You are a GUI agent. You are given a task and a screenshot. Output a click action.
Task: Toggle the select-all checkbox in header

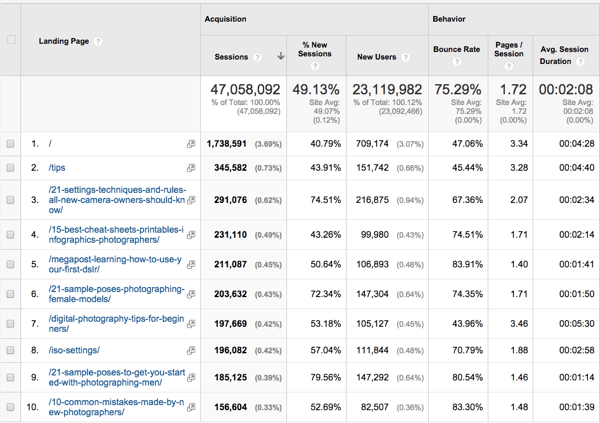(x=11, y=39)
